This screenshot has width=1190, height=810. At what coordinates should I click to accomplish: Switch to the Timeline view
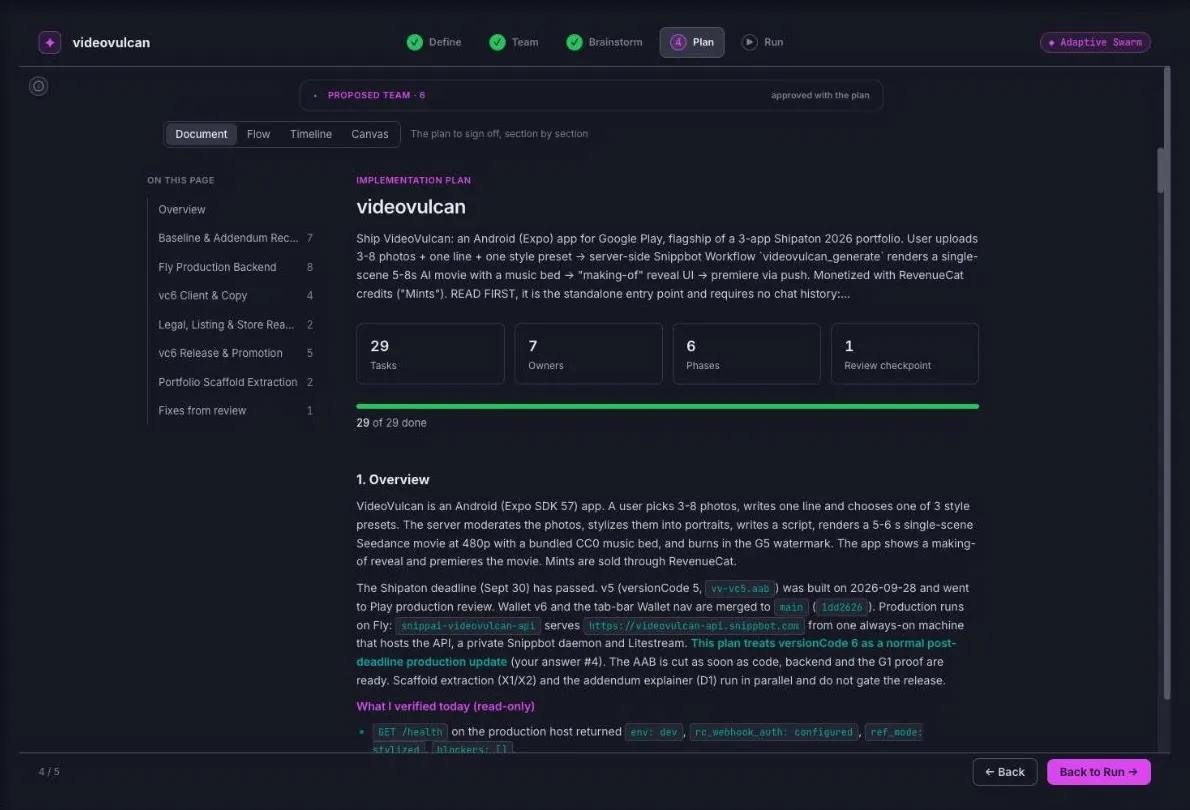tap(310, 134)
